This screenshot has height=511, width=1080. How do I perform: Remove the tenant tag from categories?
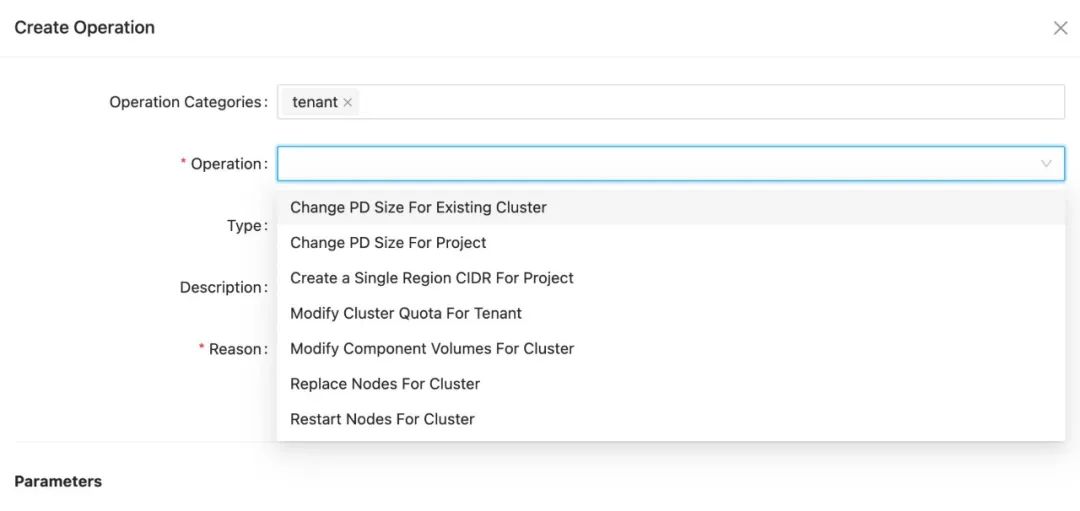[x=348, y=102]
